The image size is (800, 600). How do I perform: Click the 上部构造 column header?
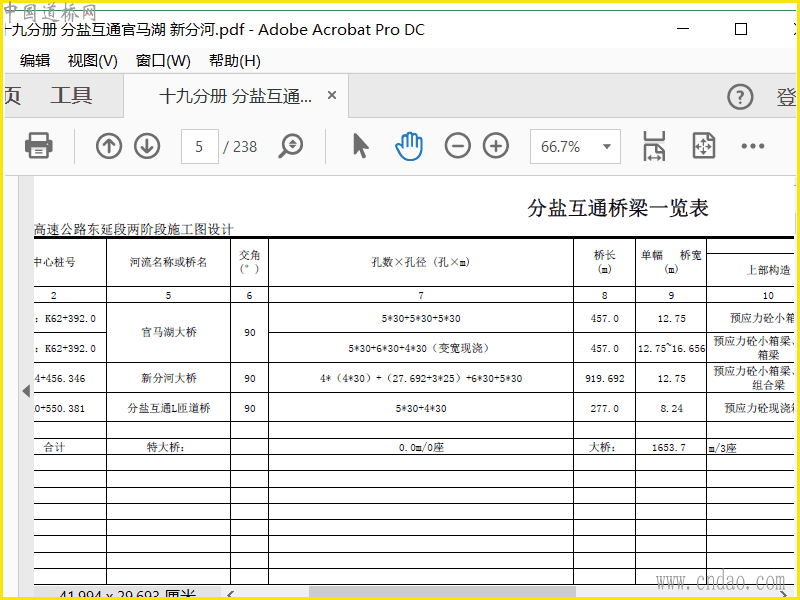pos(768,270)
